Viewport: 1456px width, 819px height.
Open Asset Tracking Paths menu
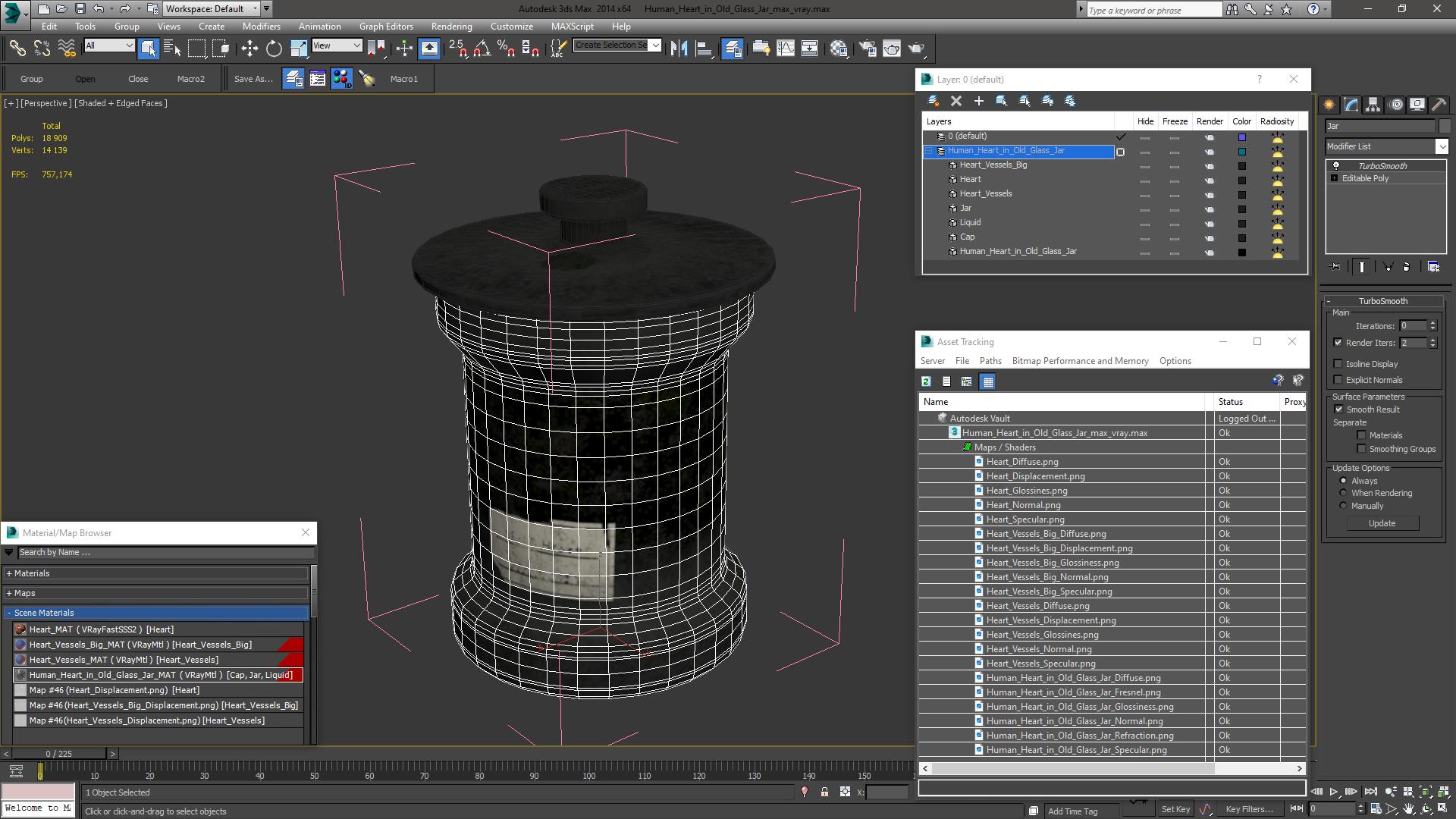pos(990,361)
